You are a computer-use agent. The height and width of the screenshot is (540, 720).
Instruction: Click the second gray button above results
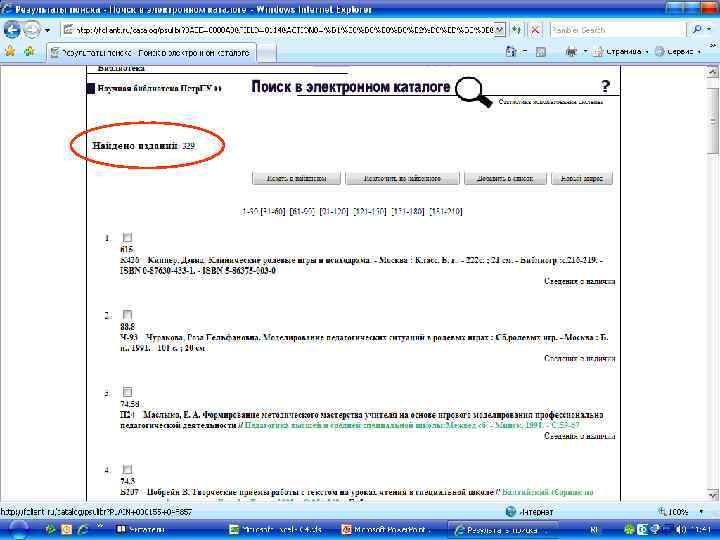click(x=402, y=178)
